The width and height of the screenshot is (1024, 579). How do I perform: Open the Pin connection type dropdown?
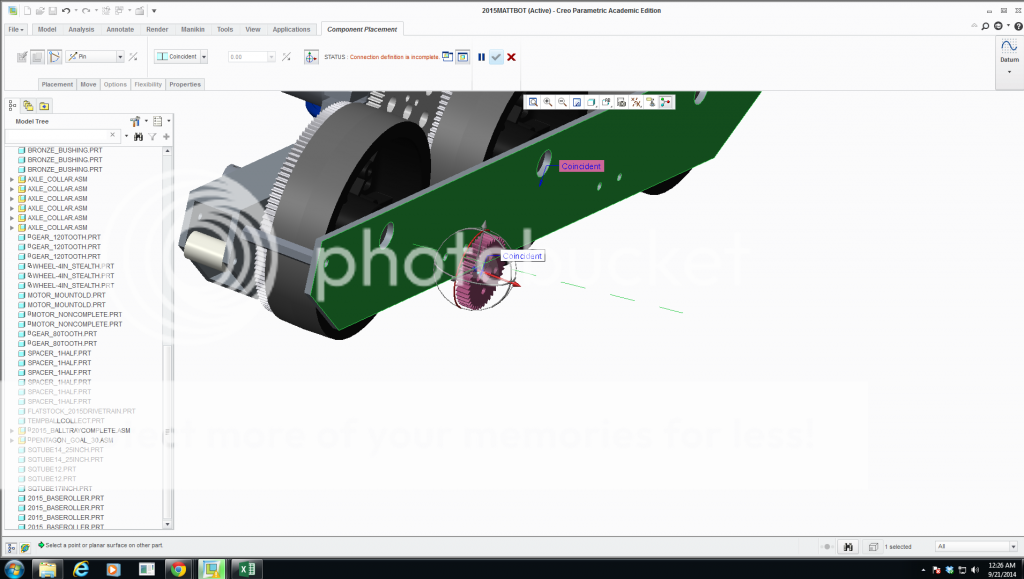[x=120, y=57]
